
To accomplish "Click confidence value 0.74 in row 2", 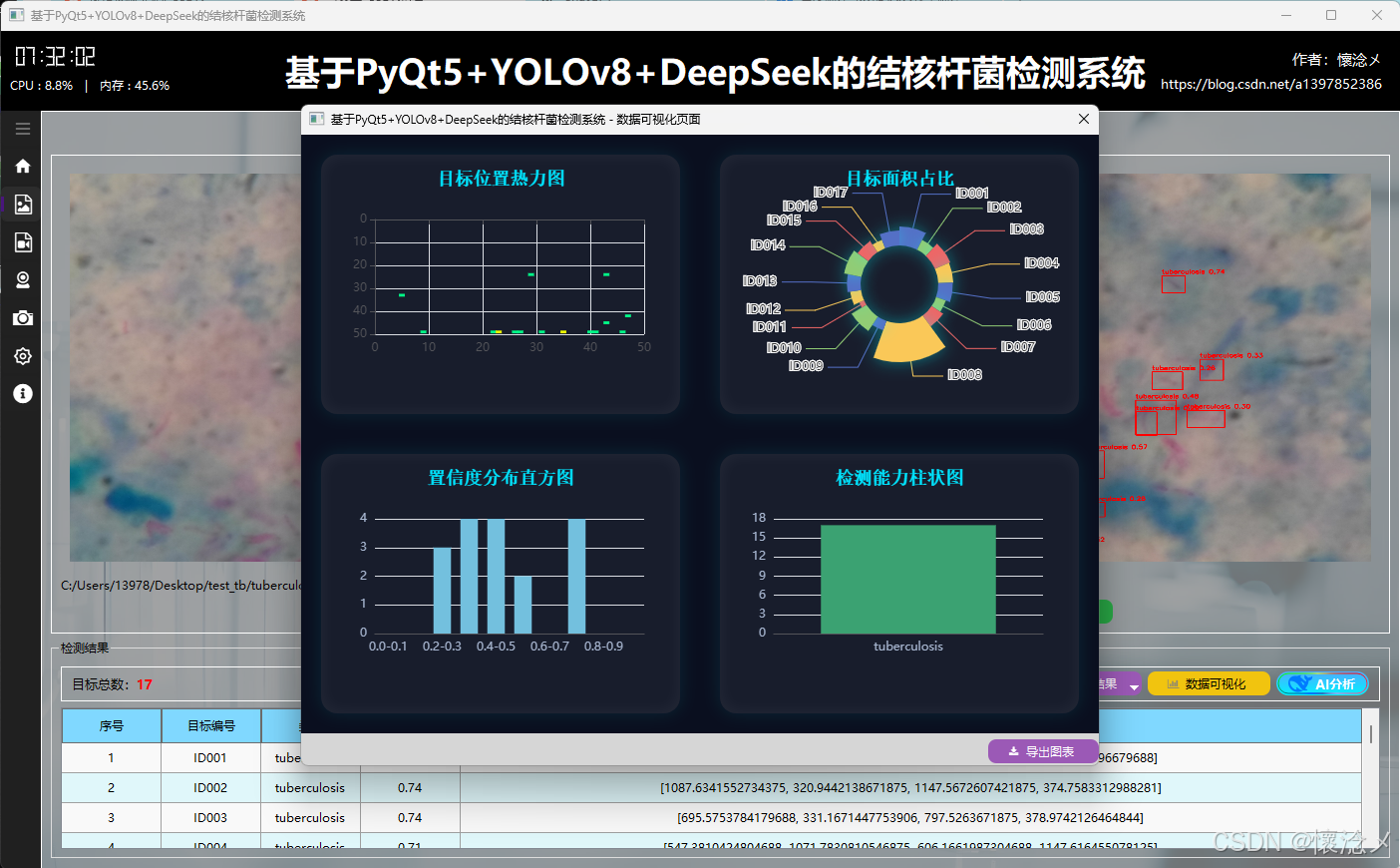I will coord(410,787).
